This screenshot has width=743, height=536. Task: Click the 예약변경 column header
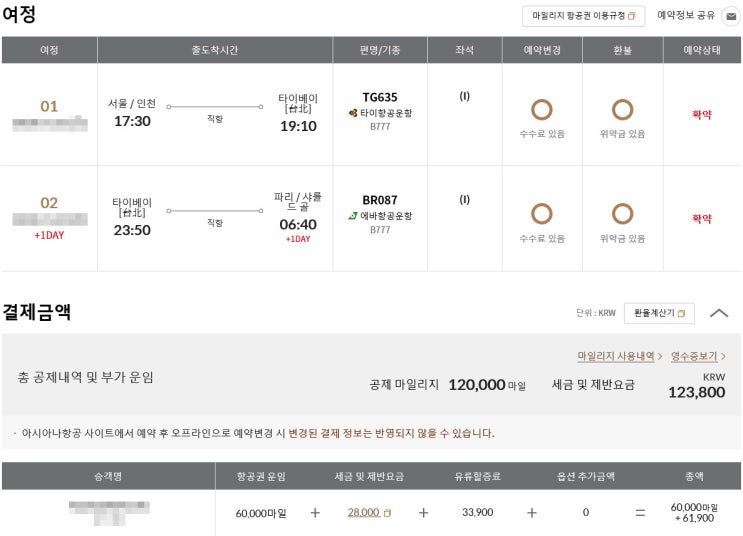click(542, 50)
